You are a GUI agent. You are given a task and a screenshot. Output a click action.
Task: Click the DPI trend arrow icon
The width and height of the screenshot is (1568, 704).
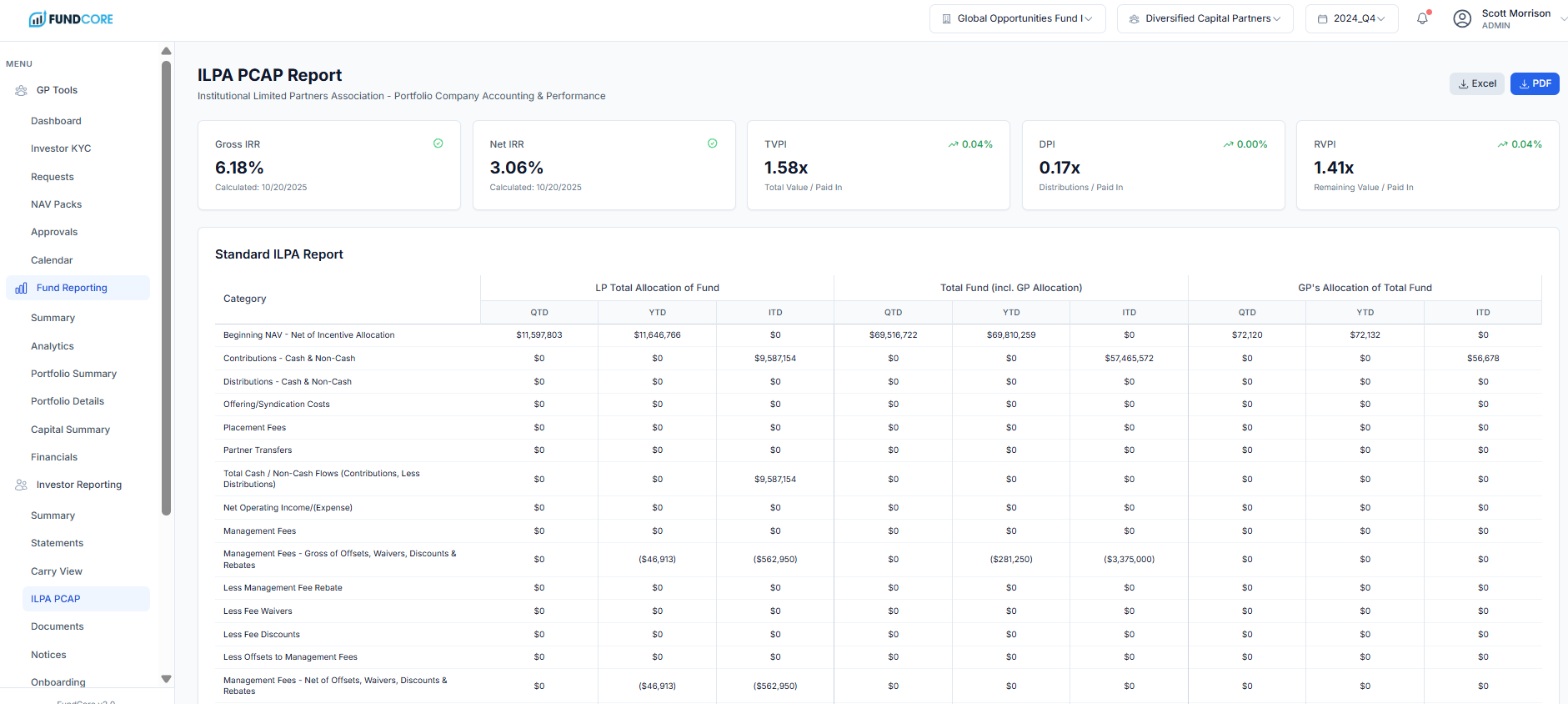coord(1228,144)
